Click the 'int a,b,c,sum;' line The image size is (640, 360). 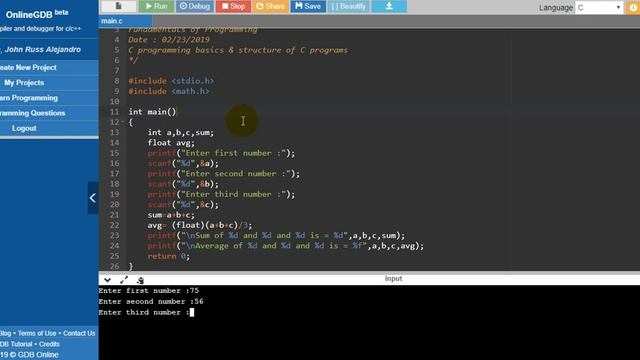tap(180, 132)
